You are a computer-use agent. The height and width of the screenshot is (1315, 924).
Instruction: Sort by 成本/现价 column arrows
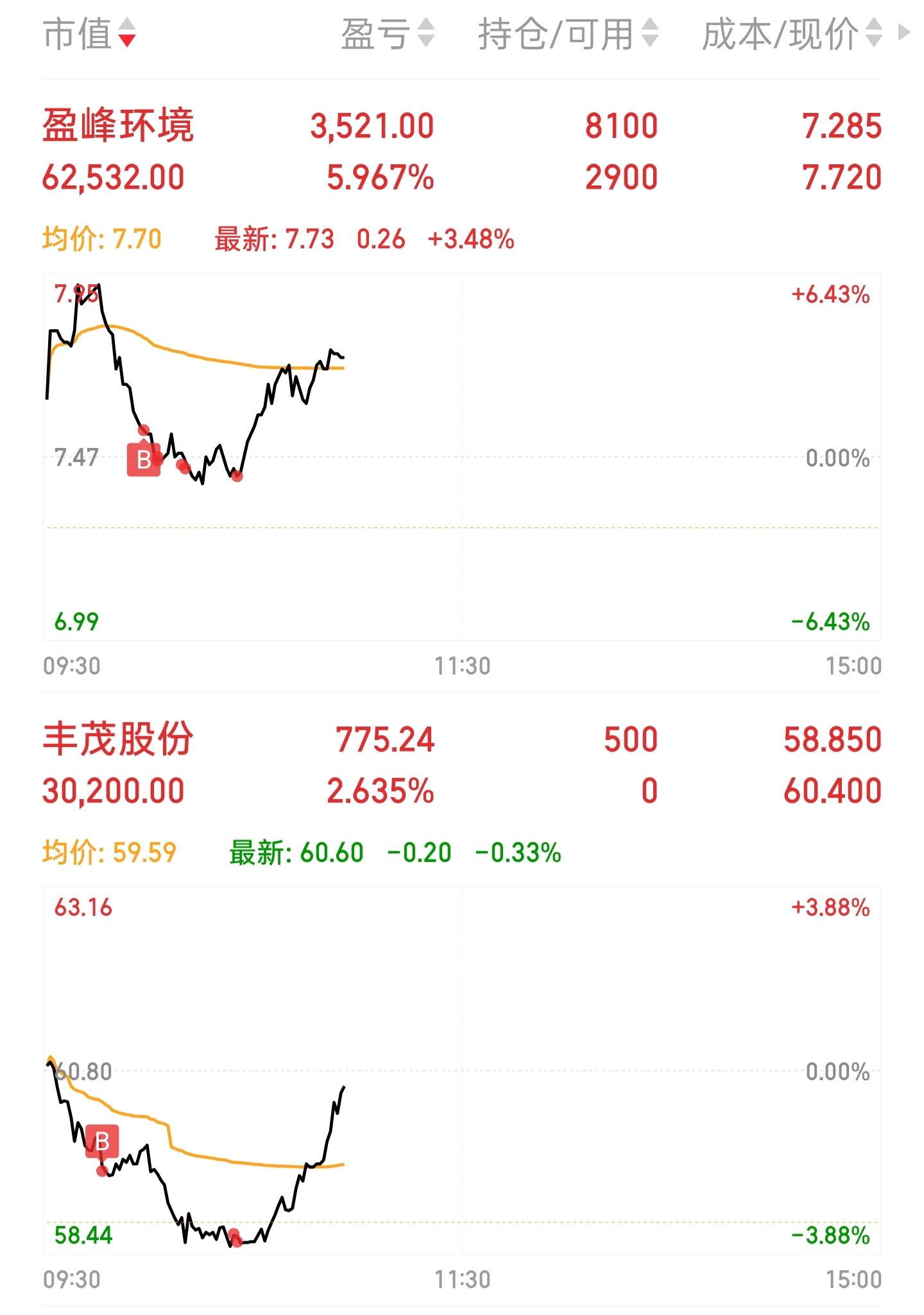(x=874, y=33)
